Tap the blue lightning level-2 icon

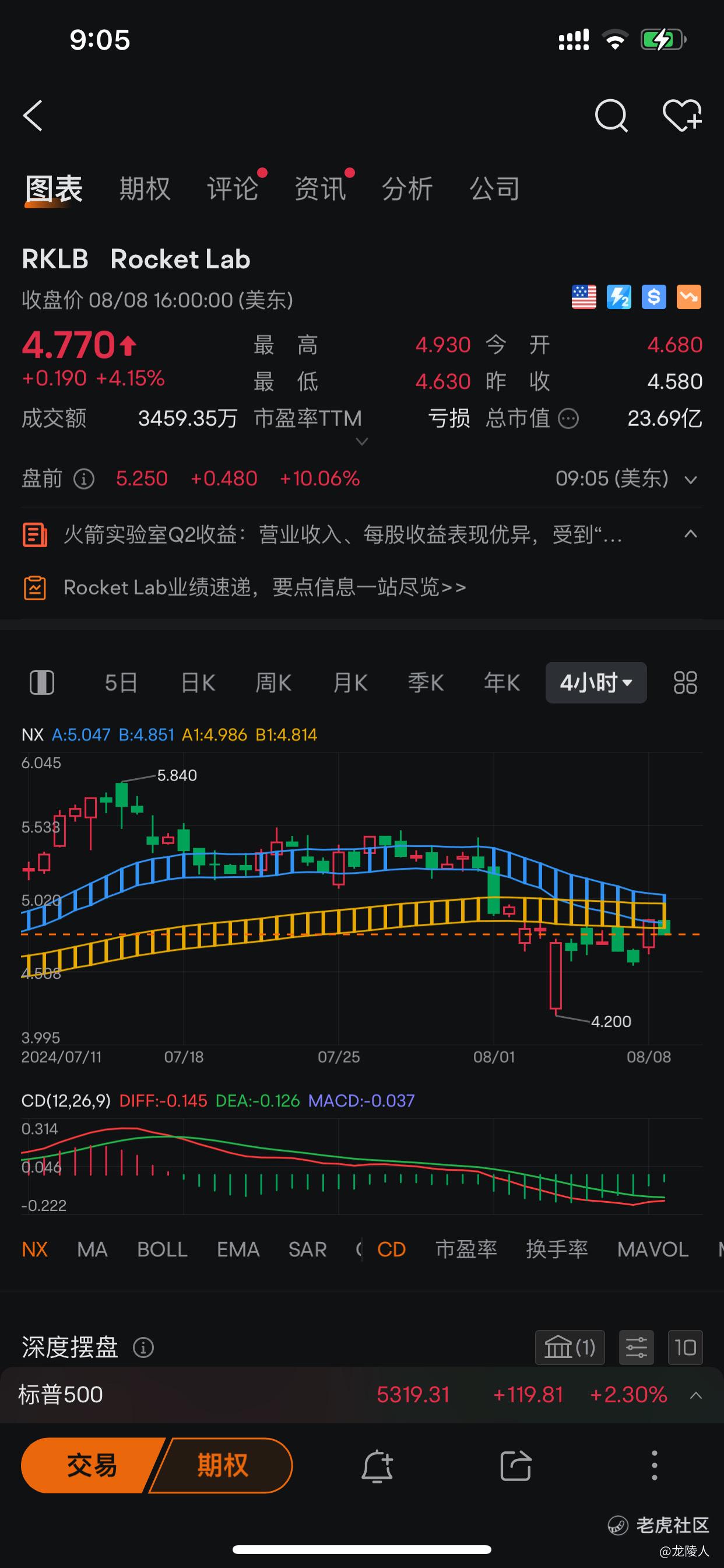[618, 297]
